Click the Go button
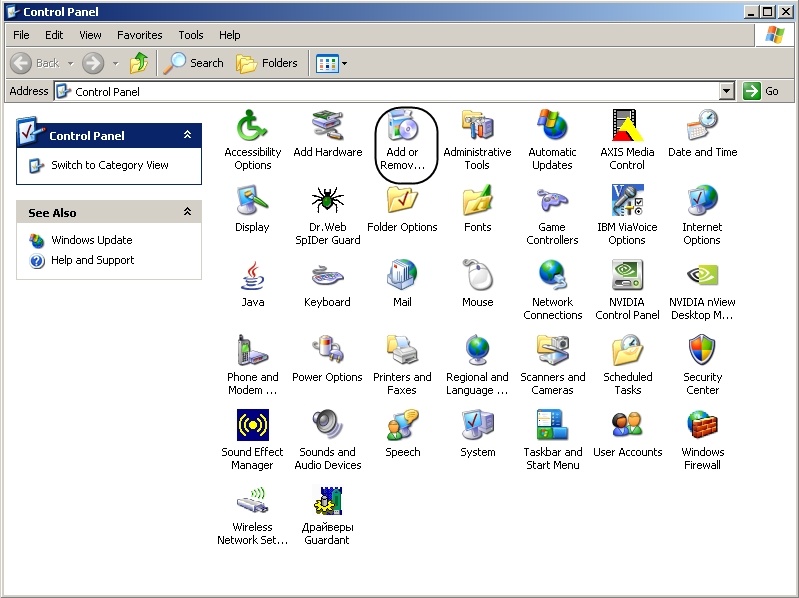The image size is (799, 598). pyautogui.click(x=761, y=91)
